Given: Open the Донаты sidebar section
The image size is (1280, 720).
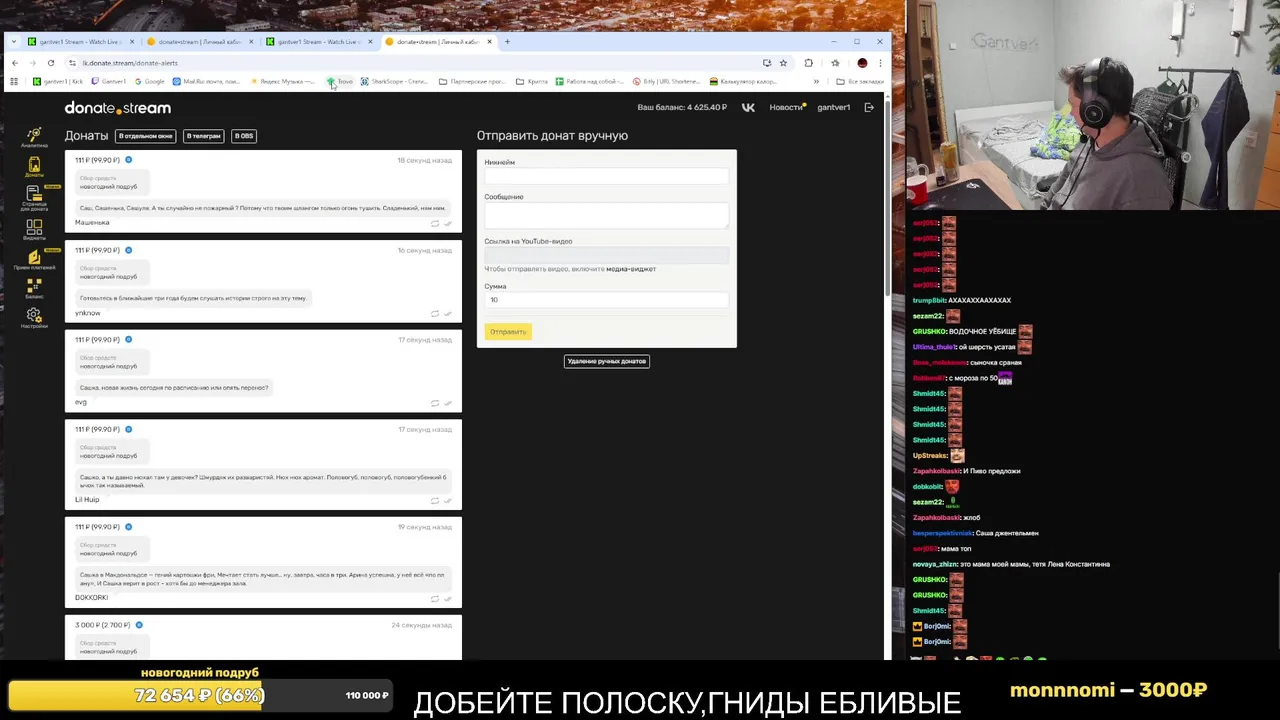Looking at the screenshot, I should coord(34,167).
